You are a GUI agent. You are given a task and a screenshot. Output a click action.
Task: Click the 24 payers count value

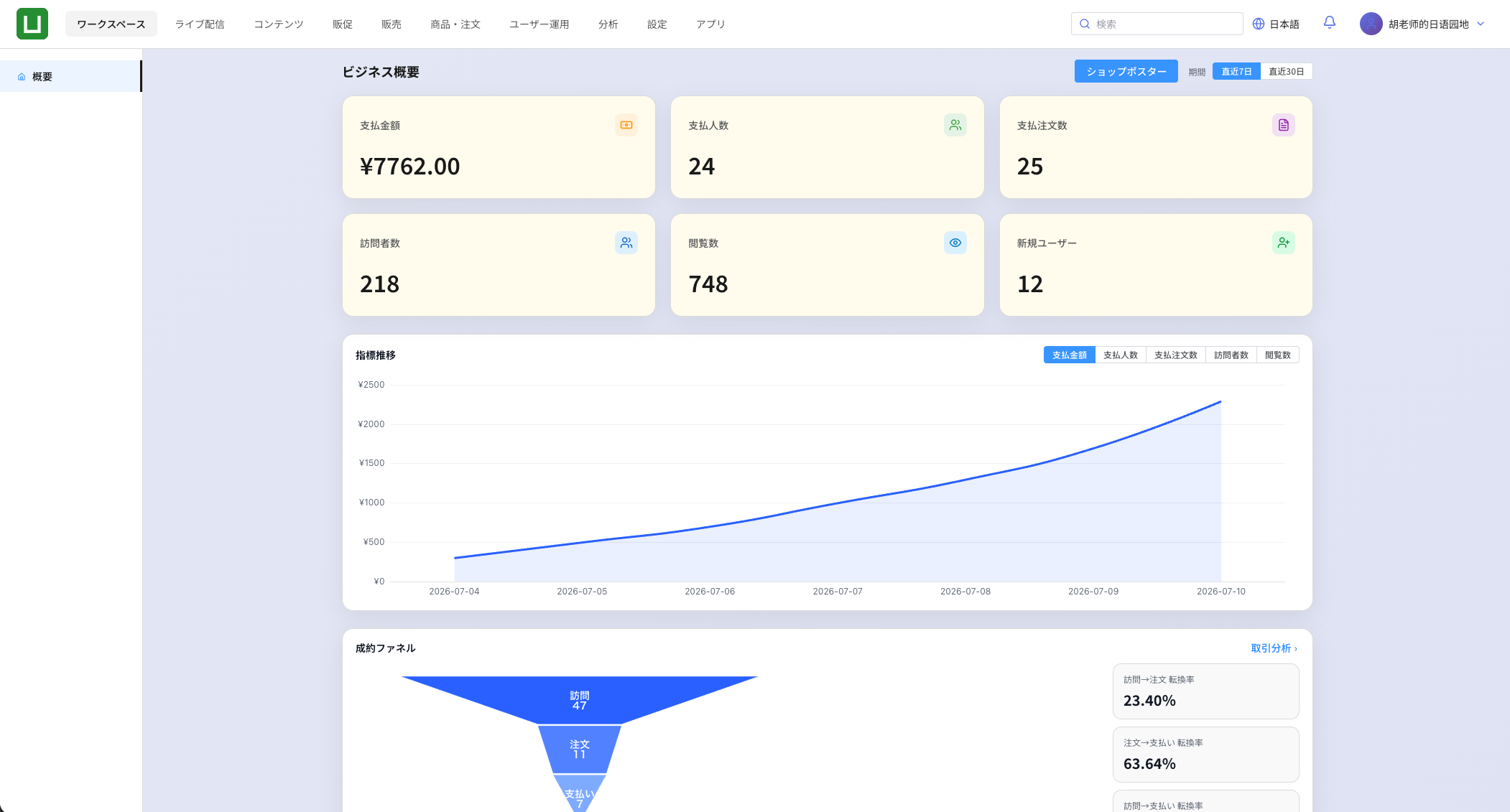702,167
